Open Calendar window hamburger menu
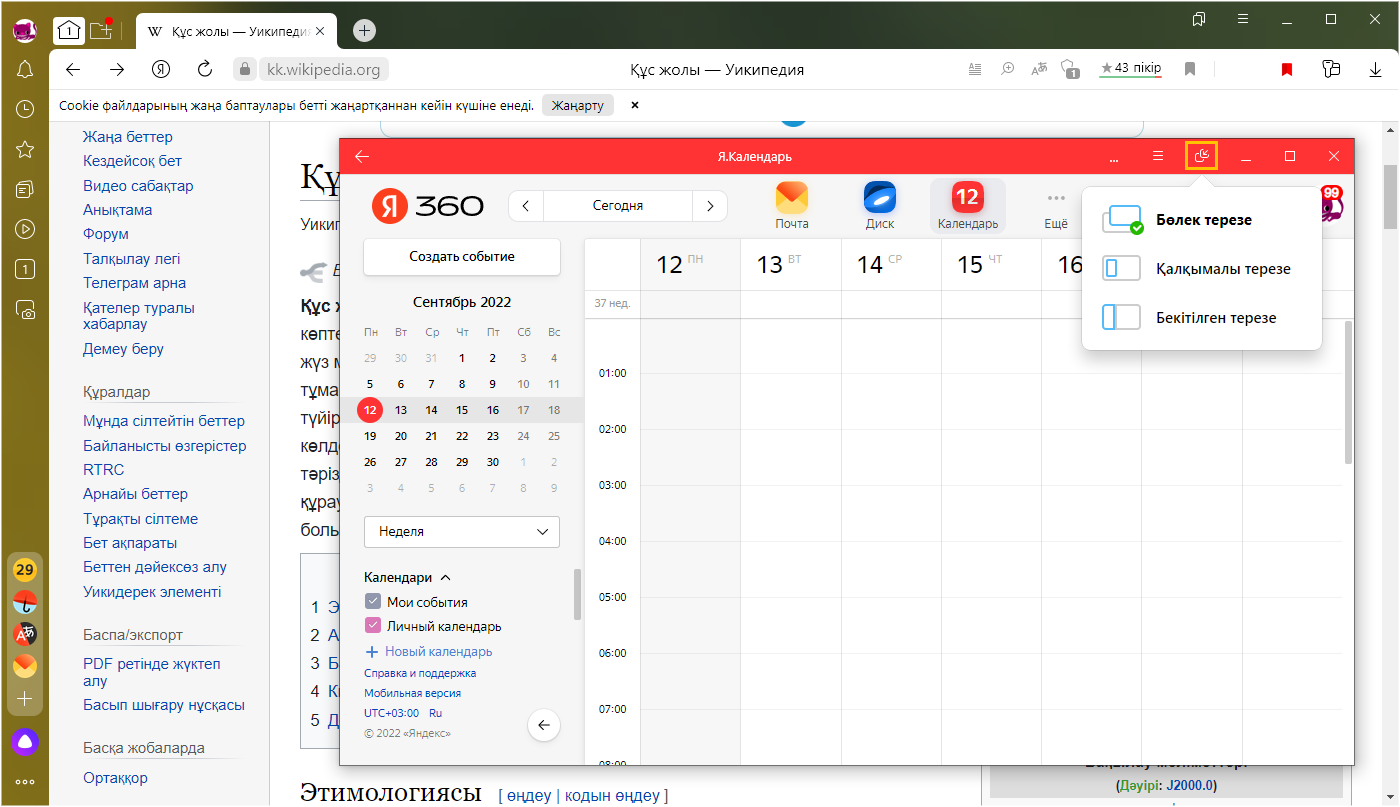 (1158, 156)
